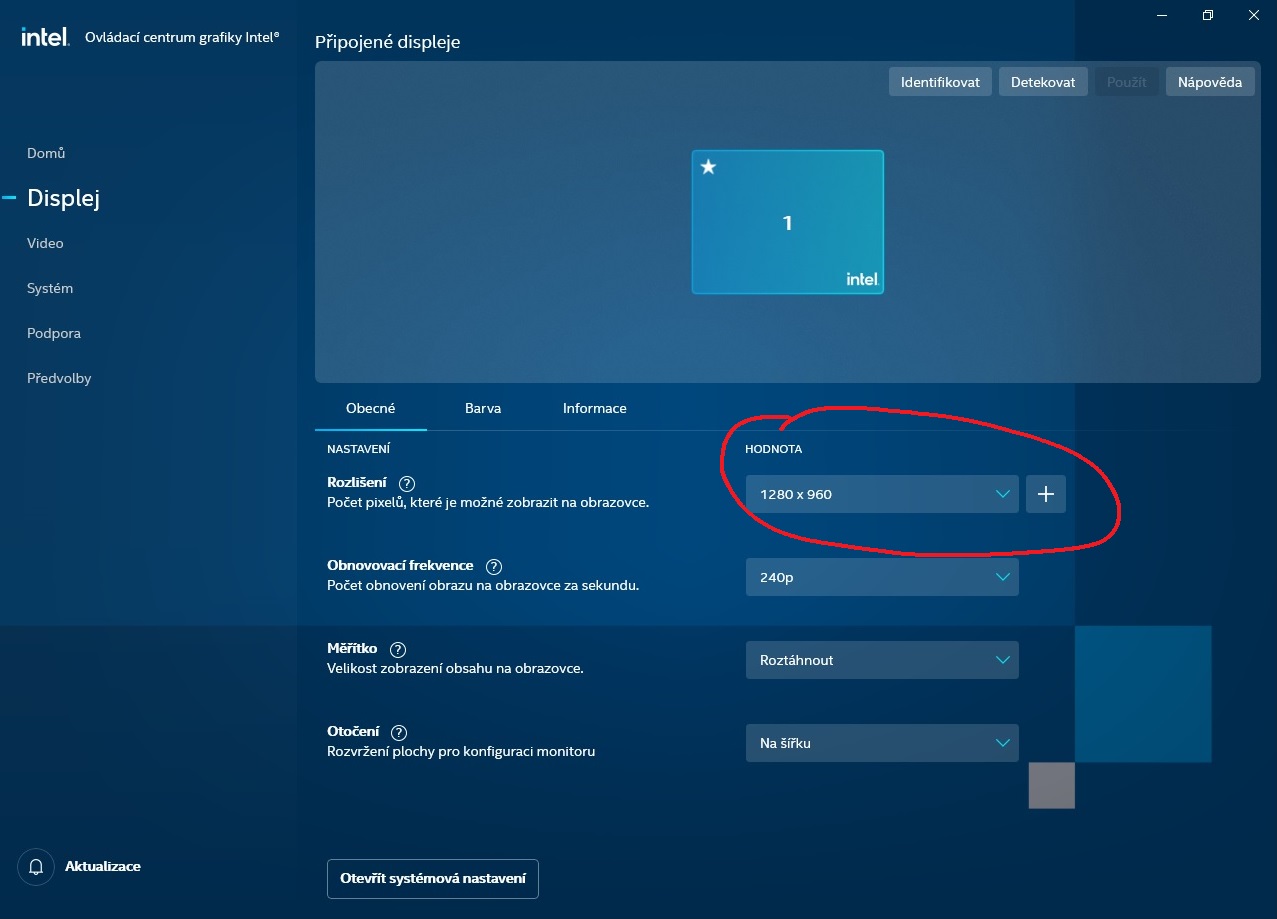The height and width of the screenshot is (919, 1277).
Task: Minimize the Intel graphics window
Action: click(1162, 15)
